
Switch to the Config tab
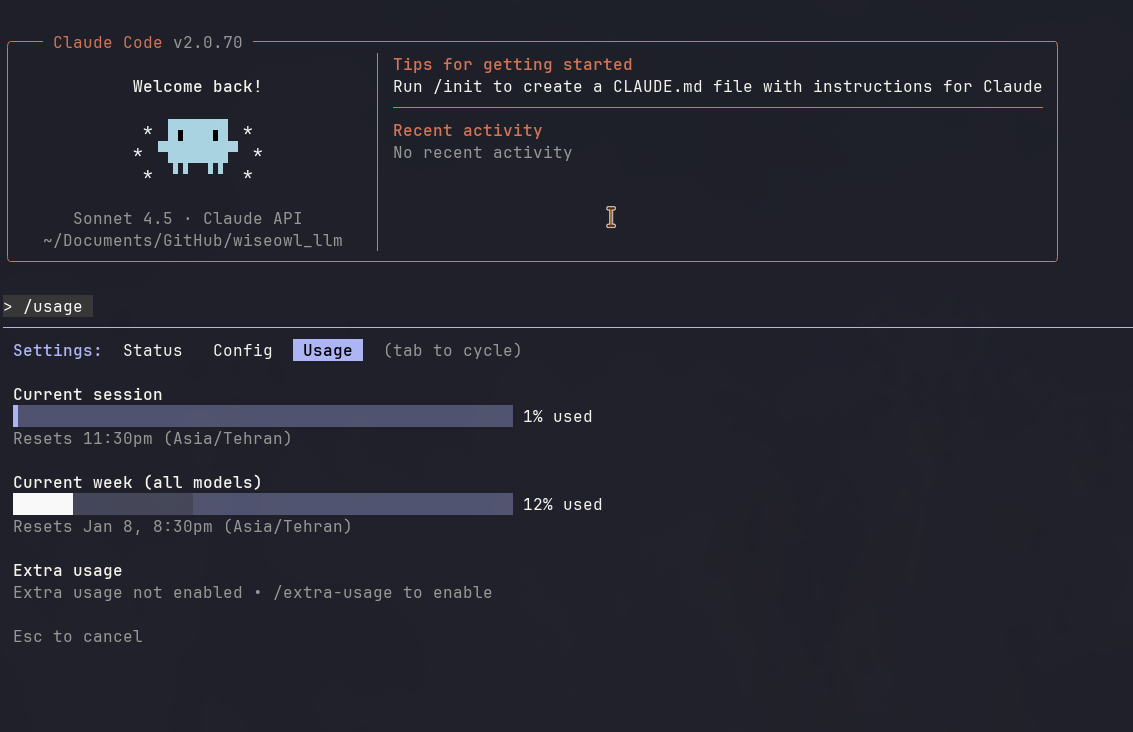tap(242, 350)
